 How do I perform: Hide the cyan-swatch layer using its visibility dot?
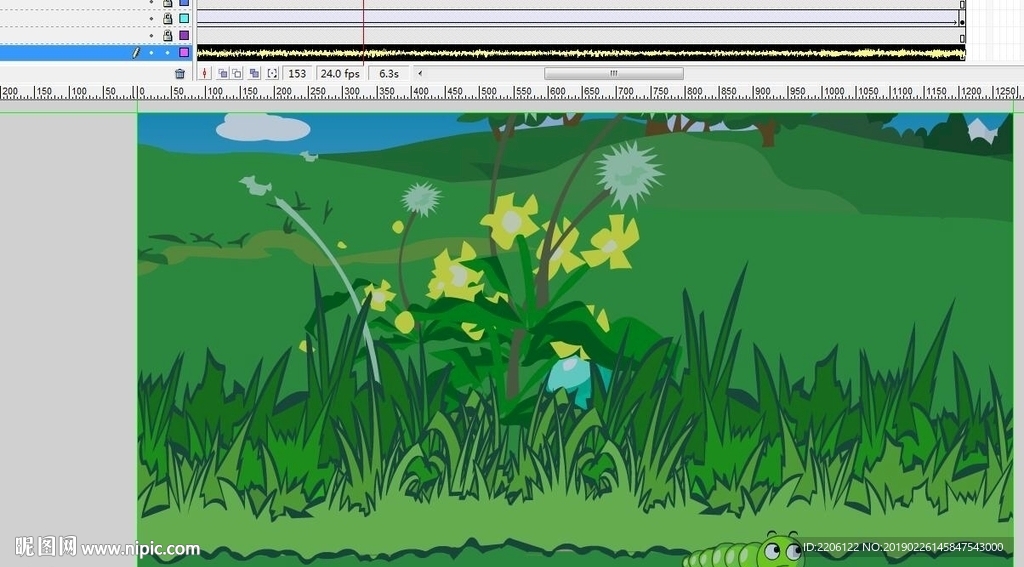tap(152, 19)
